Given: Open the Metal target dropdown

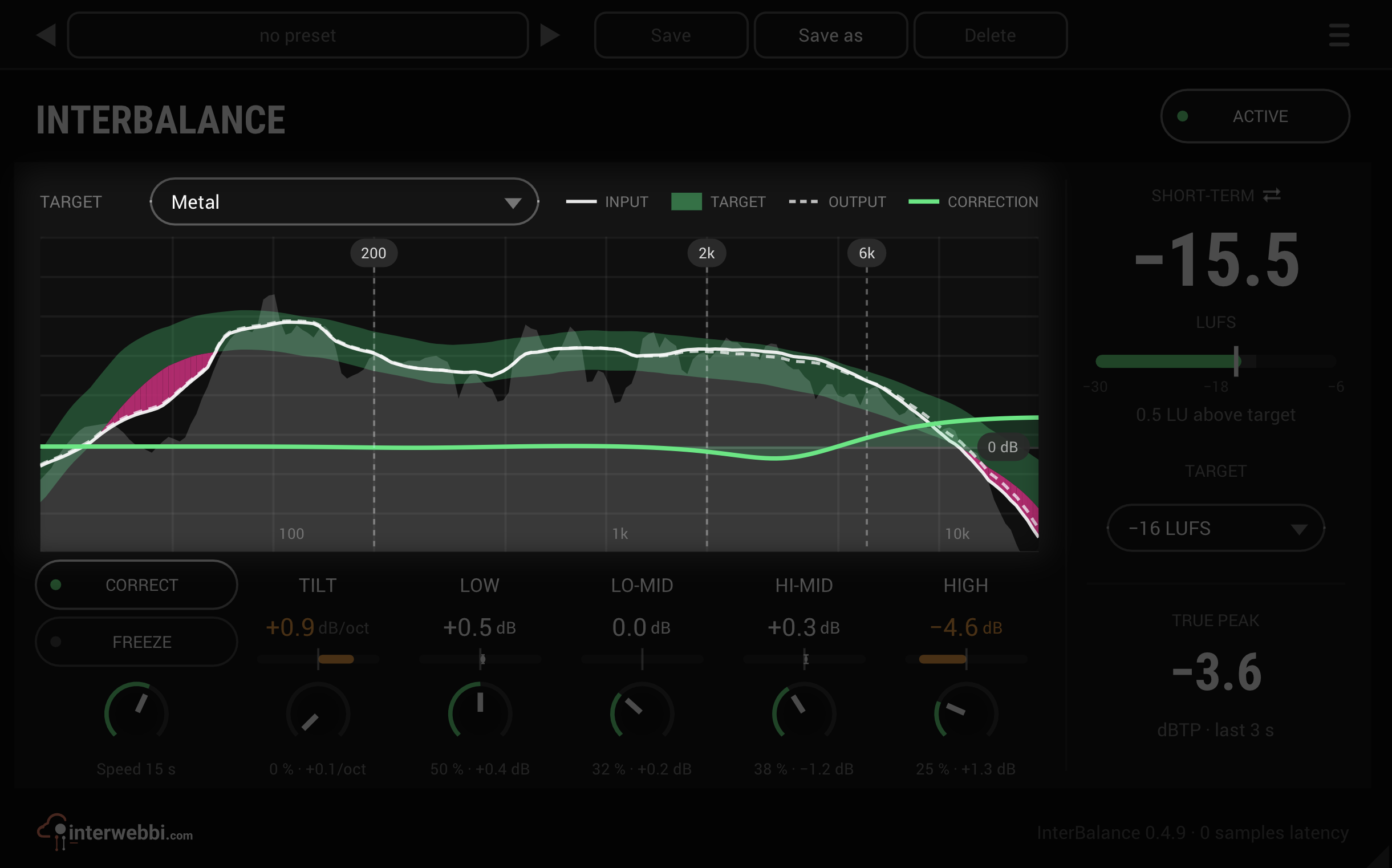Looking at the screenshot, I should 344,201.
